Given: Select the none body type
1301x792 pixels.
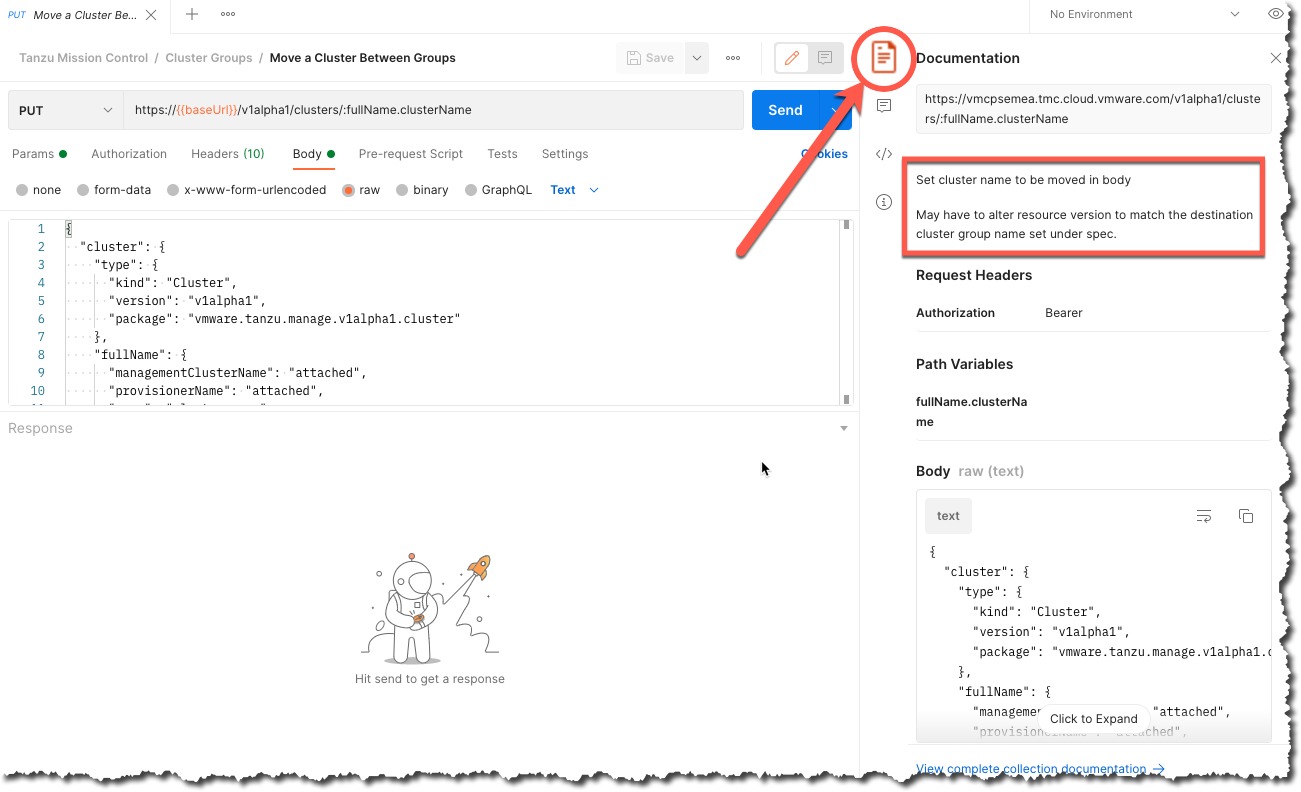Looking at the screenshot, I should click(x=39, y=190).
